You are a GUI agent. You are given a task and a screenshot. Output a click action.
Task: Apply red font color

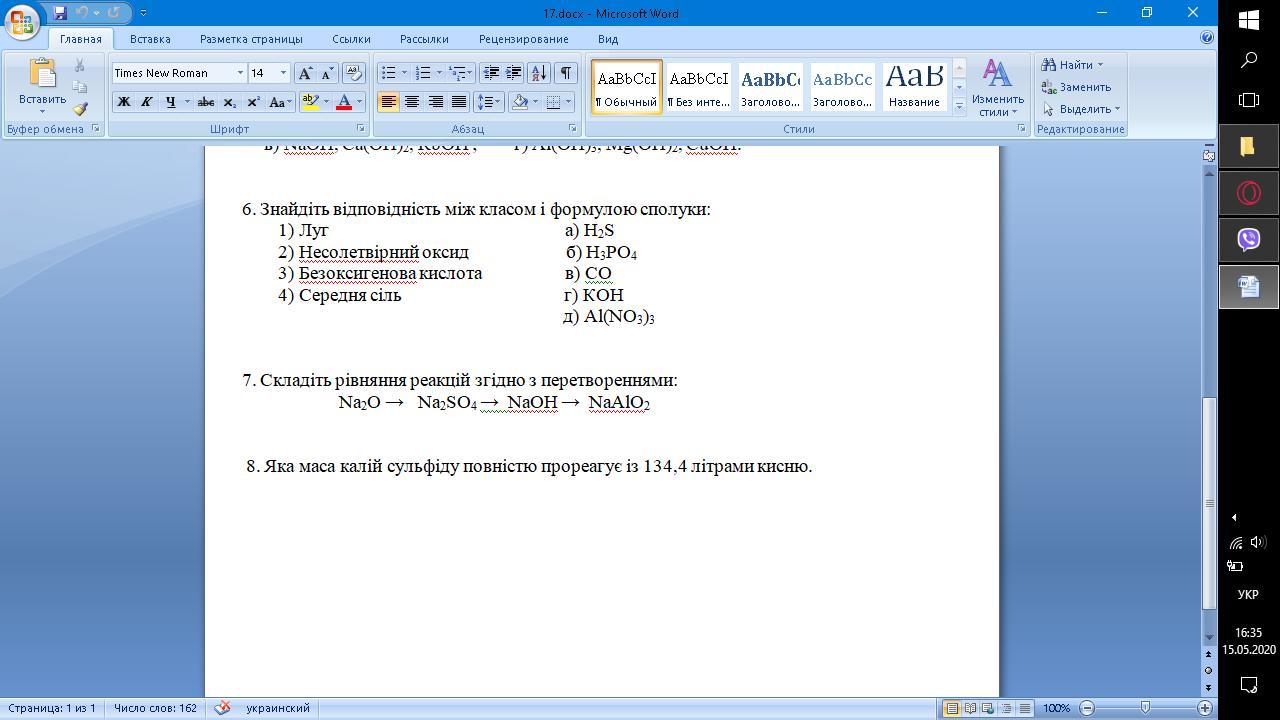tap(344, 102)
